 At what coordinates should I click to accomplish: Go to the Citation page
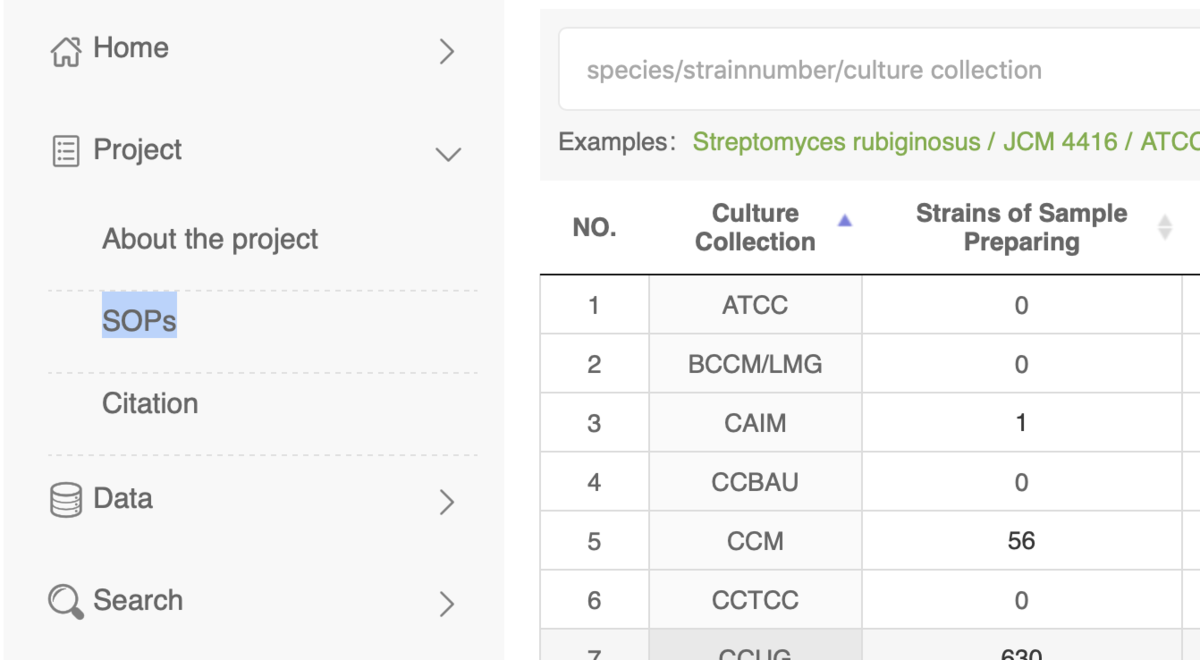pos(150,404)
